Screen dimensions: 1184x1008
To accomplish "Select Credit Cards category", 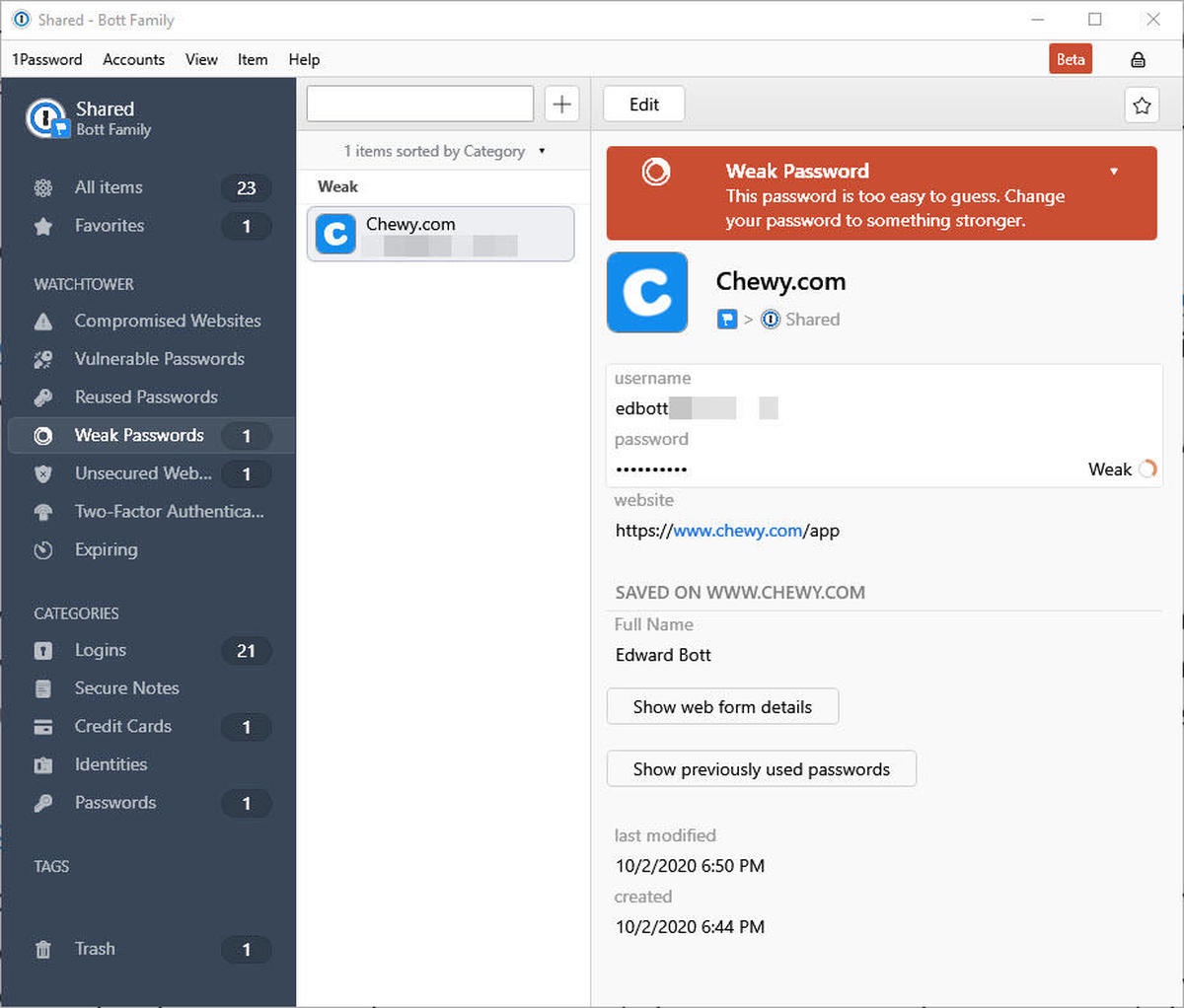I will [122, 727].
